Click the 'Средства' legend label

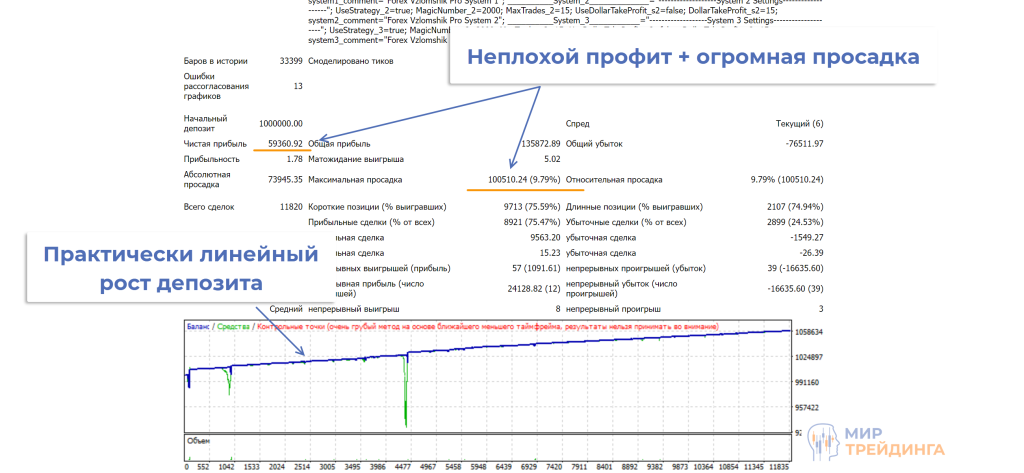coord(233,327)
